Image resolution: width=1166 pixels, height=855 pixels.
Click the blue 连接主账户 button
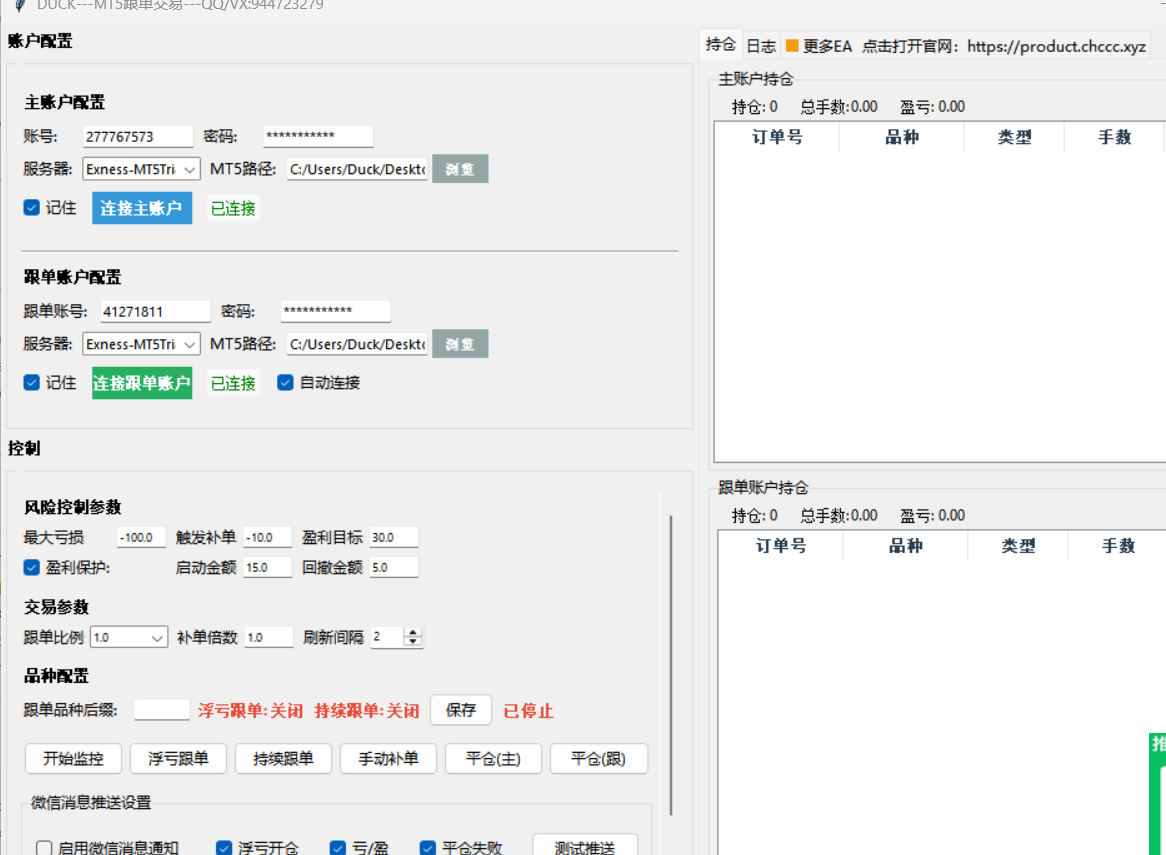pyautogui.click(x=141, y=208)
